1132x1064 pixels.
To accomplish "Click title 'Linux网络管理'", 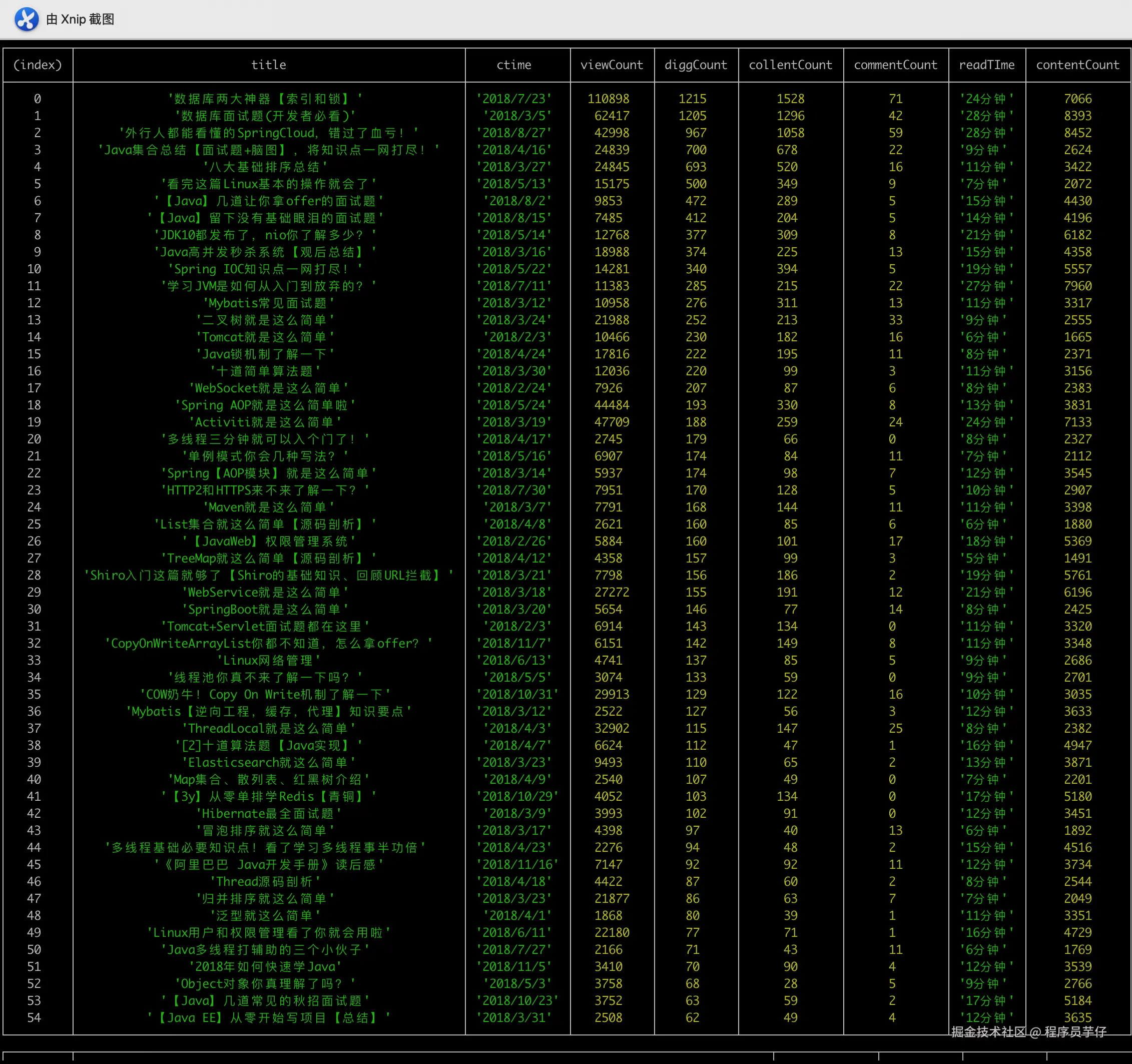I will (268, 660).
